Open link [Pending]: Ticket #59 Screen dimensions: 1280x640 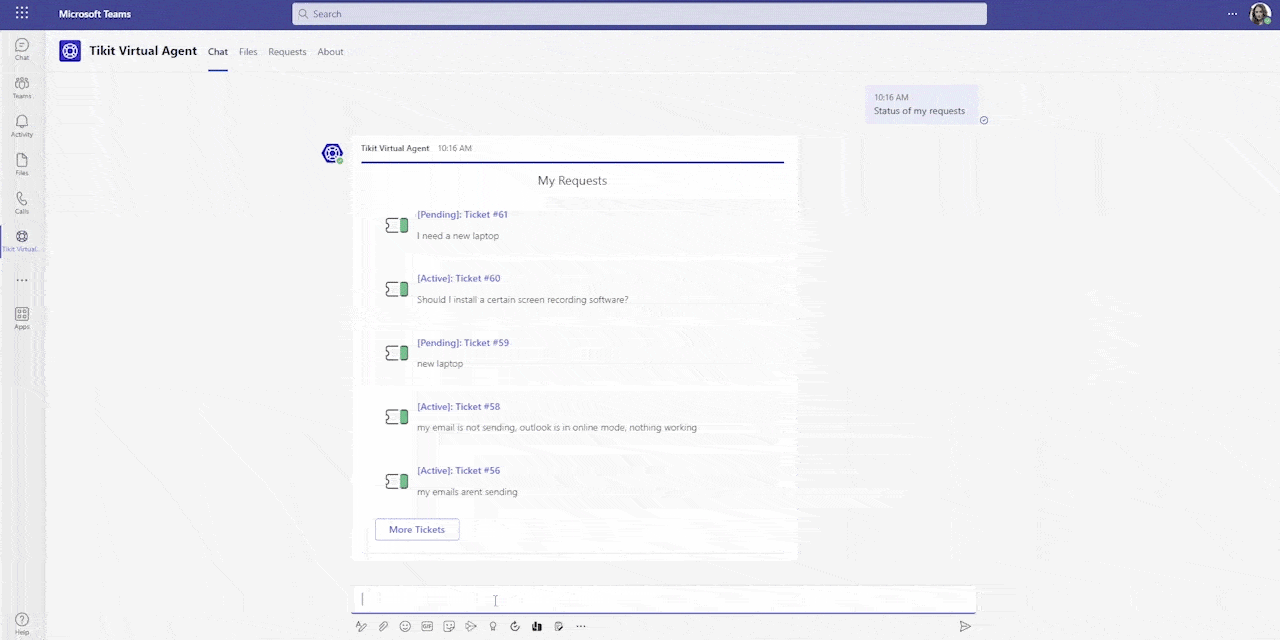click(x=463, y=342)
